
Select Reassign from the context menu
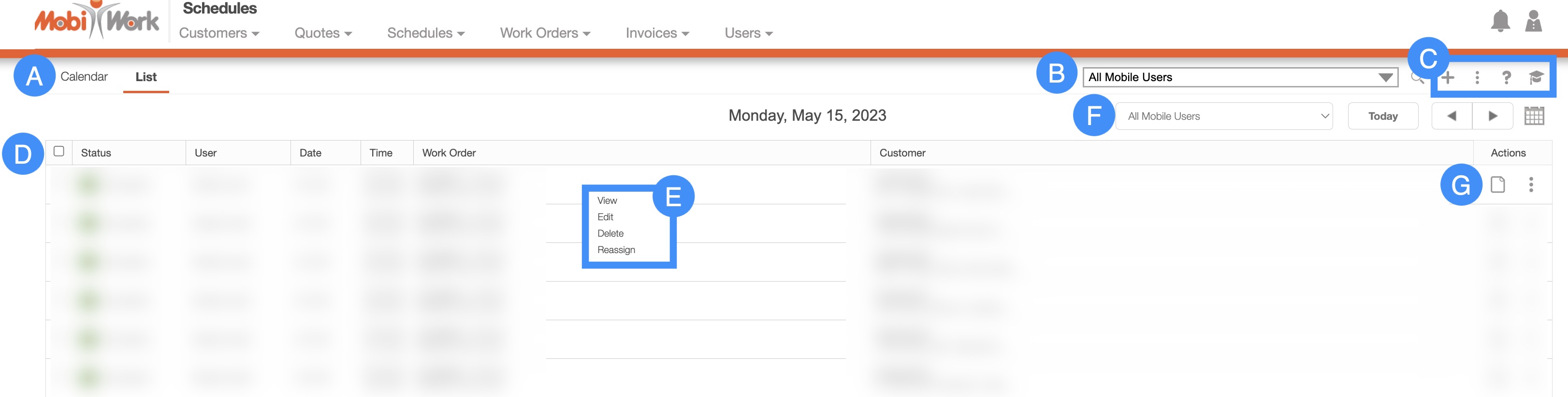click(616, 250)
